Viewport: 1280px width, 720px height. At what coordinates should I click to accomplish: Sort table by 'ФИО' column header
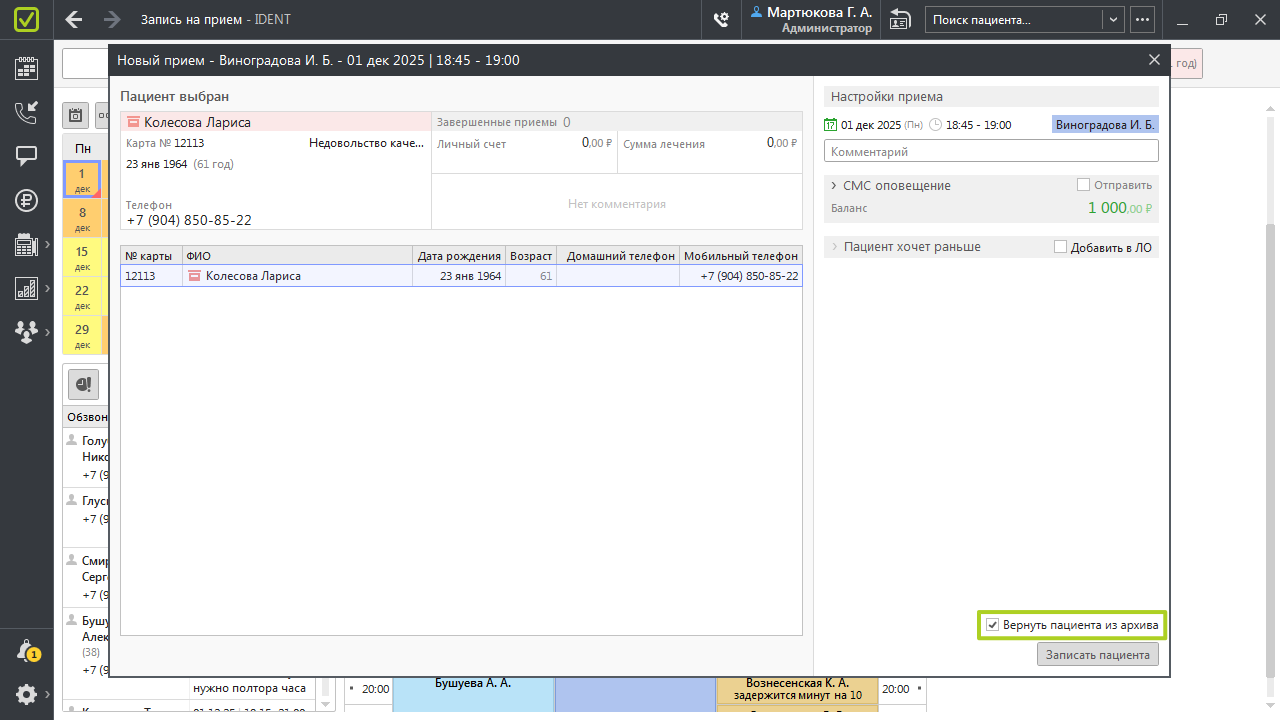[x=297, y=256]
